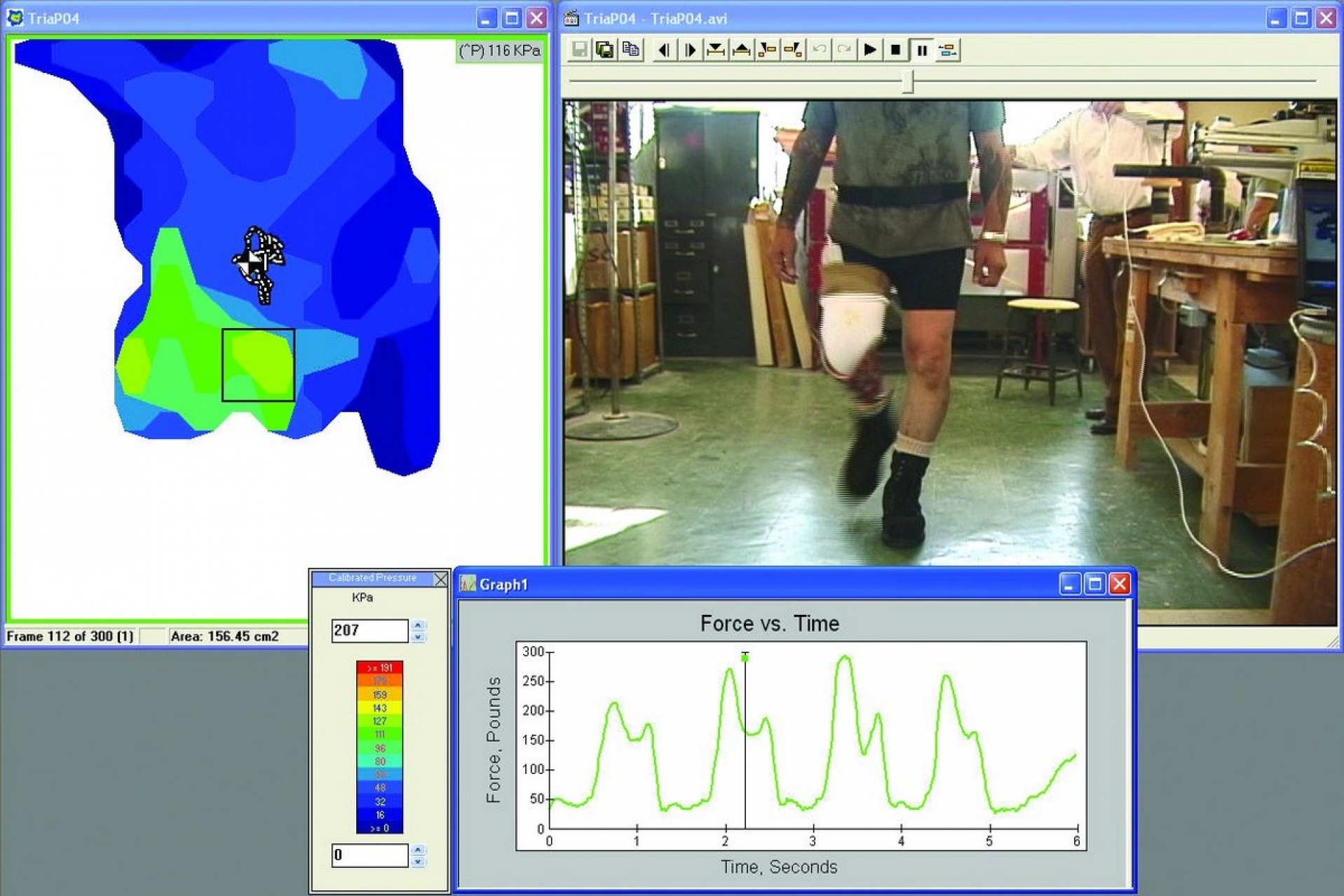This screenshot has width=1344, height=896.
Task: Click the save-all disks icon
Action: (604, 50)
